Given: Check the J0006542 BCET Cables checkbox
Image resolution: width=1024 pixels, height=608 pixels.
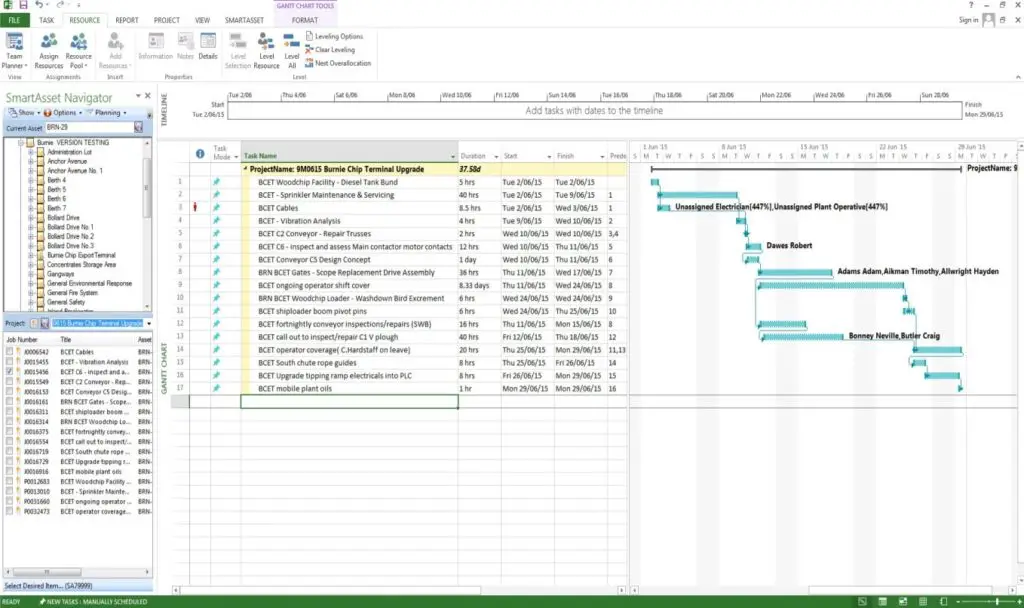Looking at the screenshot, I should (x=9, y=351).
